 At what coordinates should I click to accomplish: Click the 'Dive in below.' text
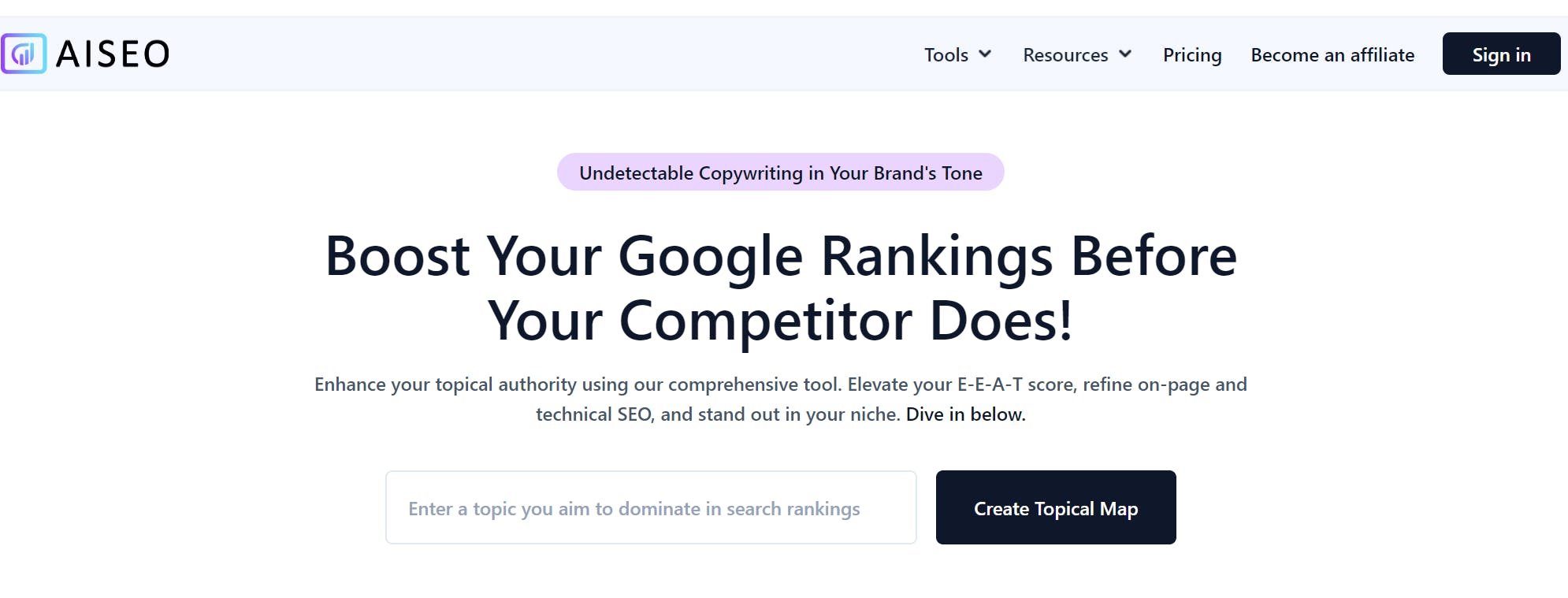pos(966,414)
